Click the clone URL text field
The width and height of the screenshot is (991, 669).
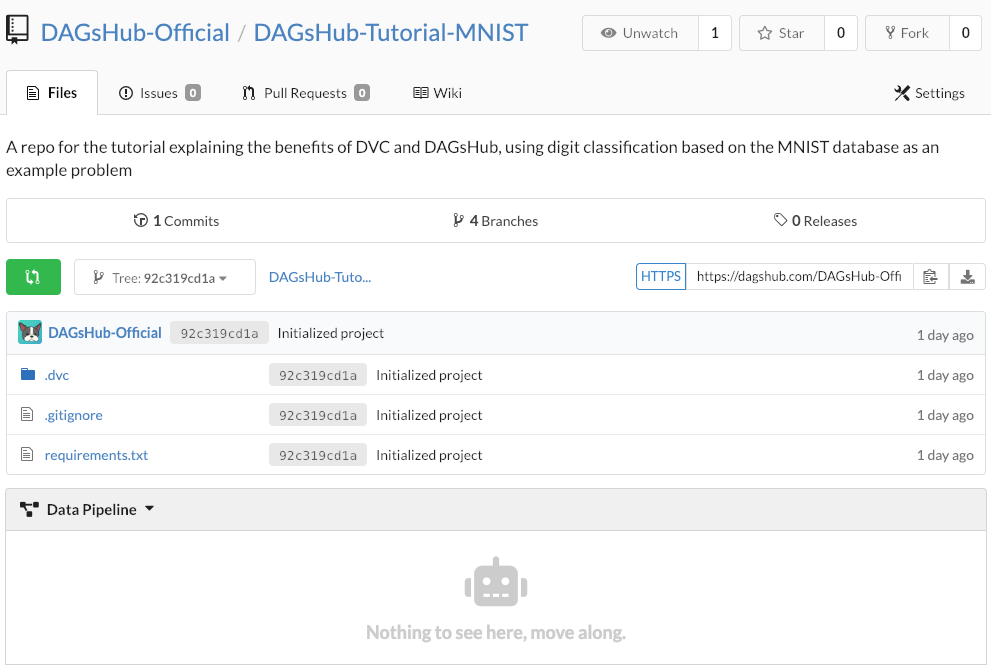(798, 277)
